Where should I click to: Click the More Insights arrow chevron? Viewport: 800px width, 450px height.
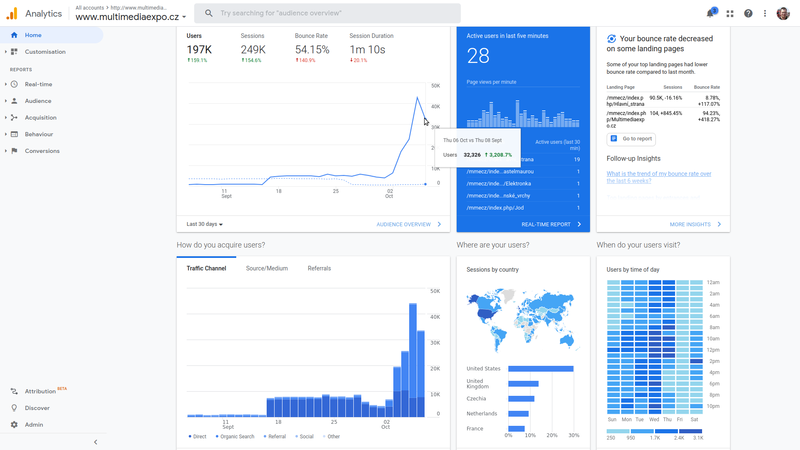[x=719, y=224]
